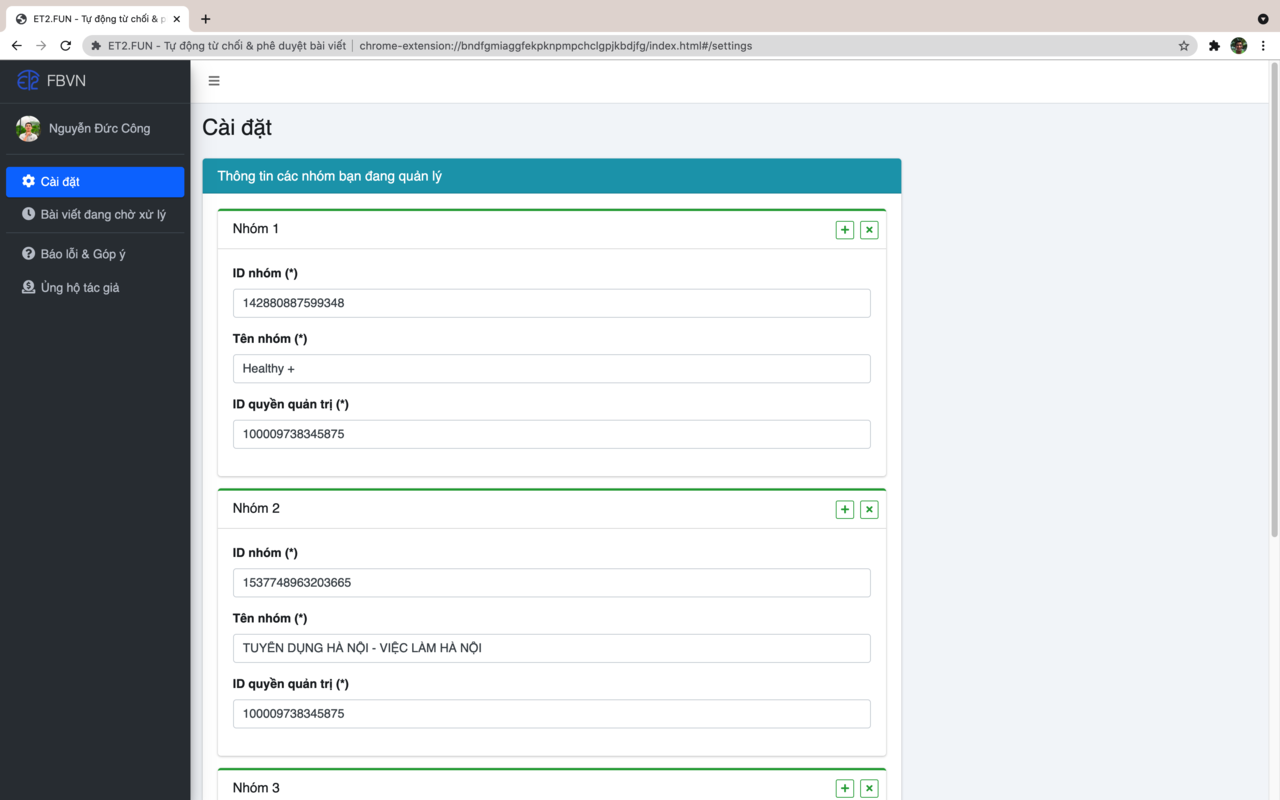Click the Nhóm 1 card title
The height and width of the screenshot is (800, 1280).
256,229
